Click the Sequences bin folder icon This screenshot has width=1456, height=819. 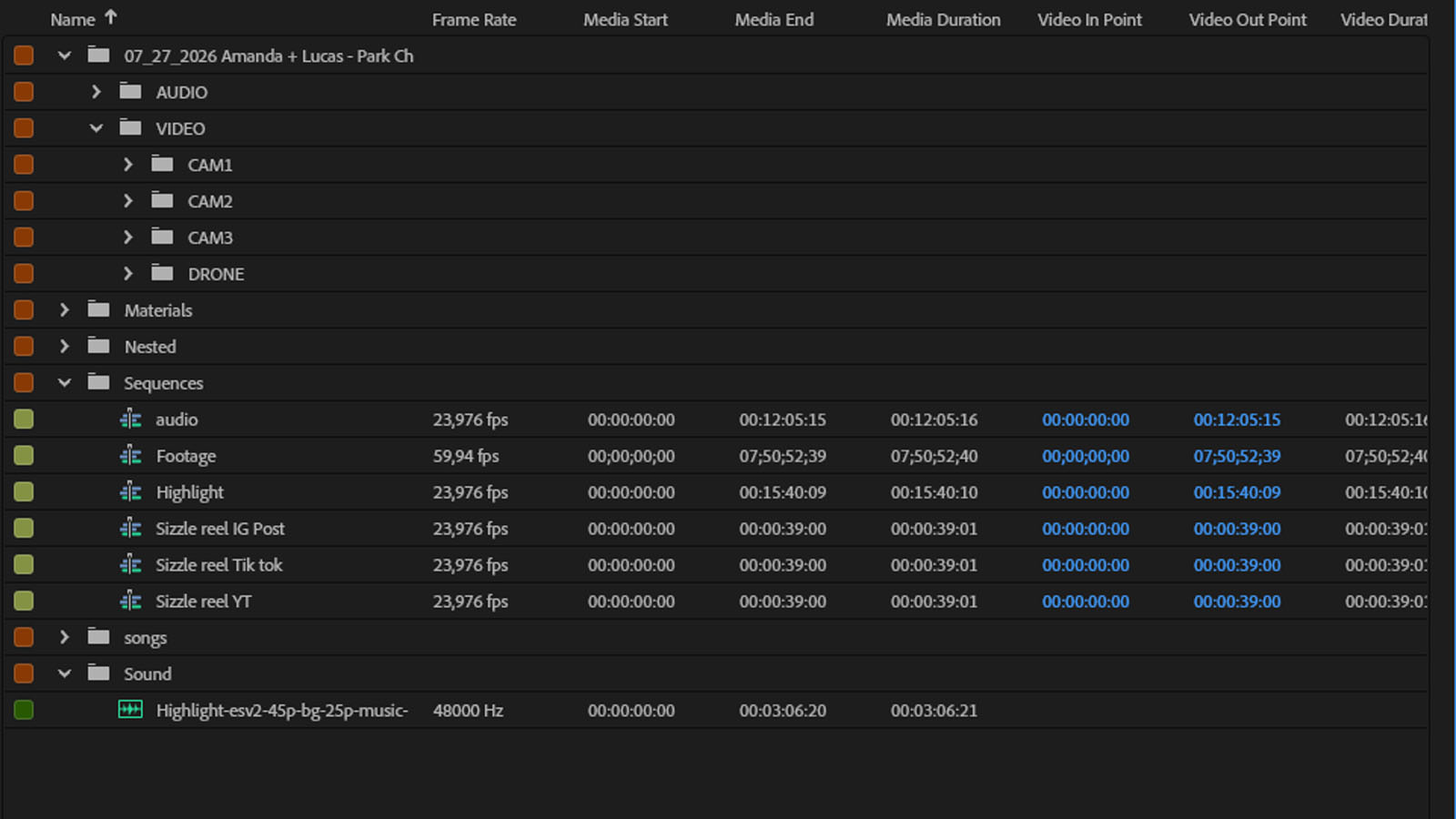[x=98, y=382]
